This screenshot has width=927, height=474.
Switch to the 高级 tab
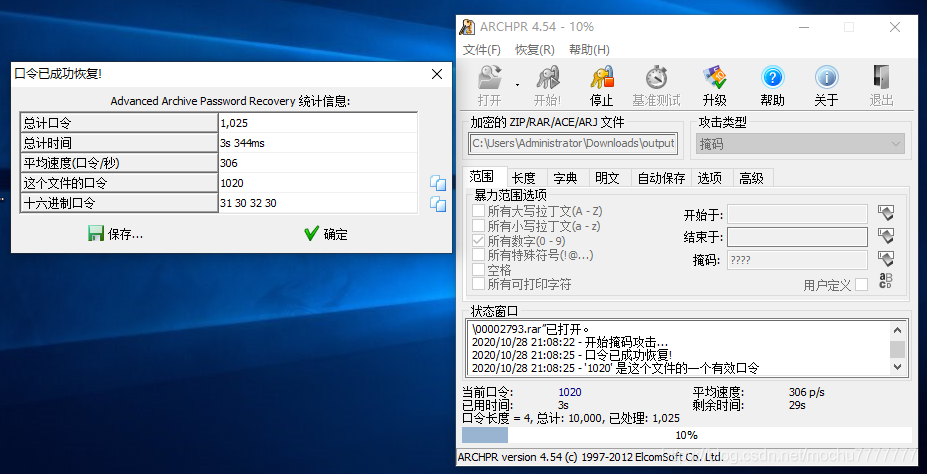tap(751, 178)
